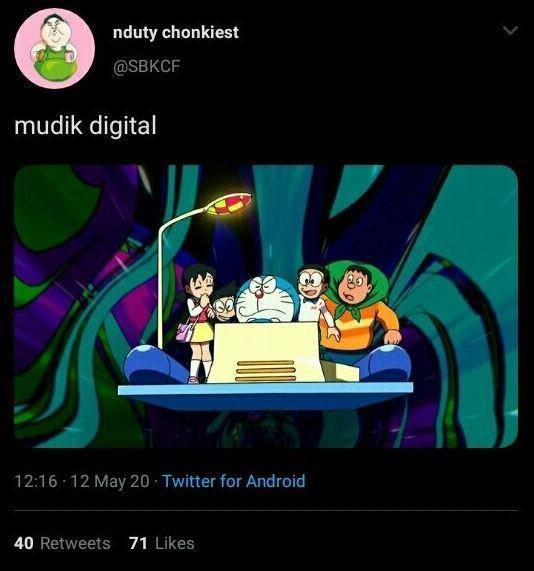This screenshot has width=534, height=571.
Task: Open the nduty chonkiest profile avatar
Action: (55, 48)
